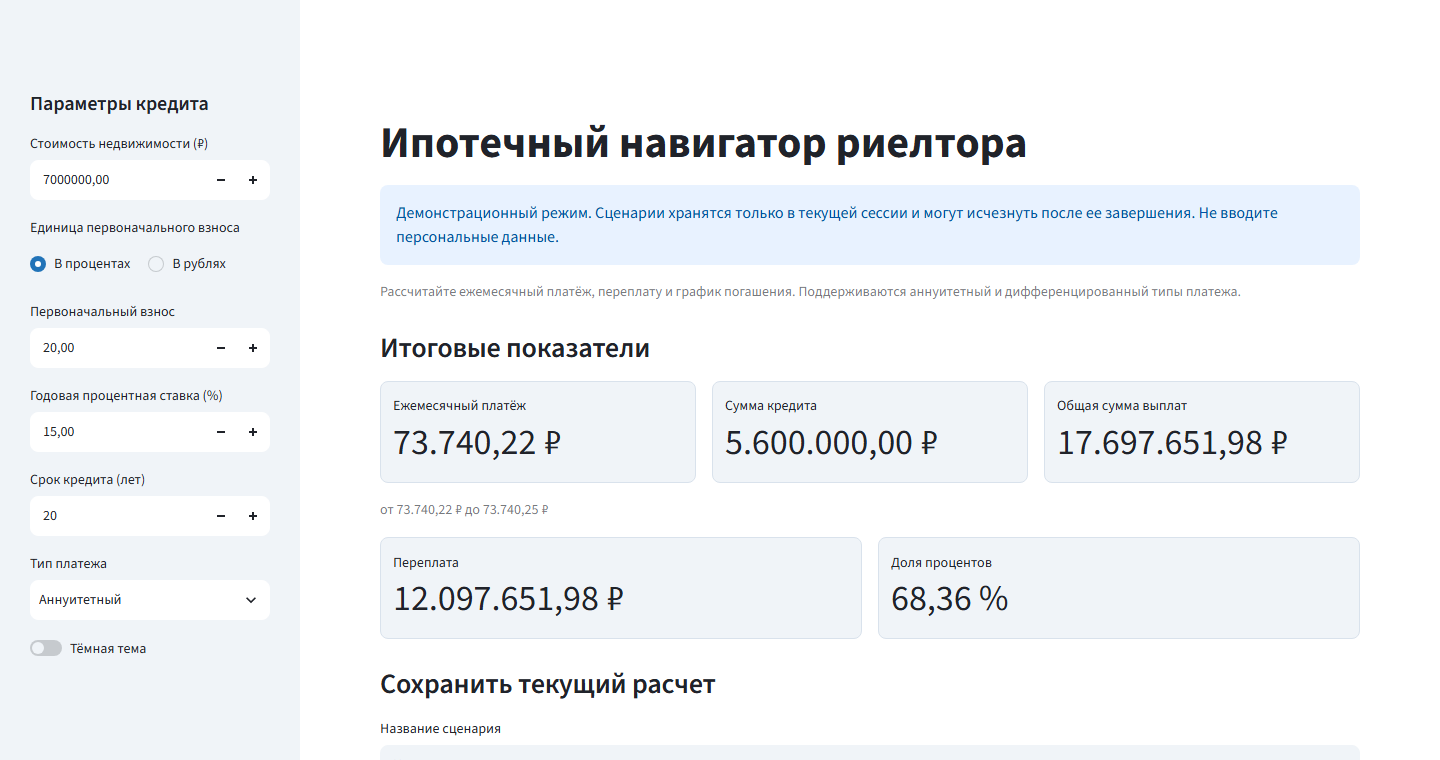Click the 'Параметры кредита' sidebar title
Screen dimensions: 1440x760
click(x=119, y=104)
